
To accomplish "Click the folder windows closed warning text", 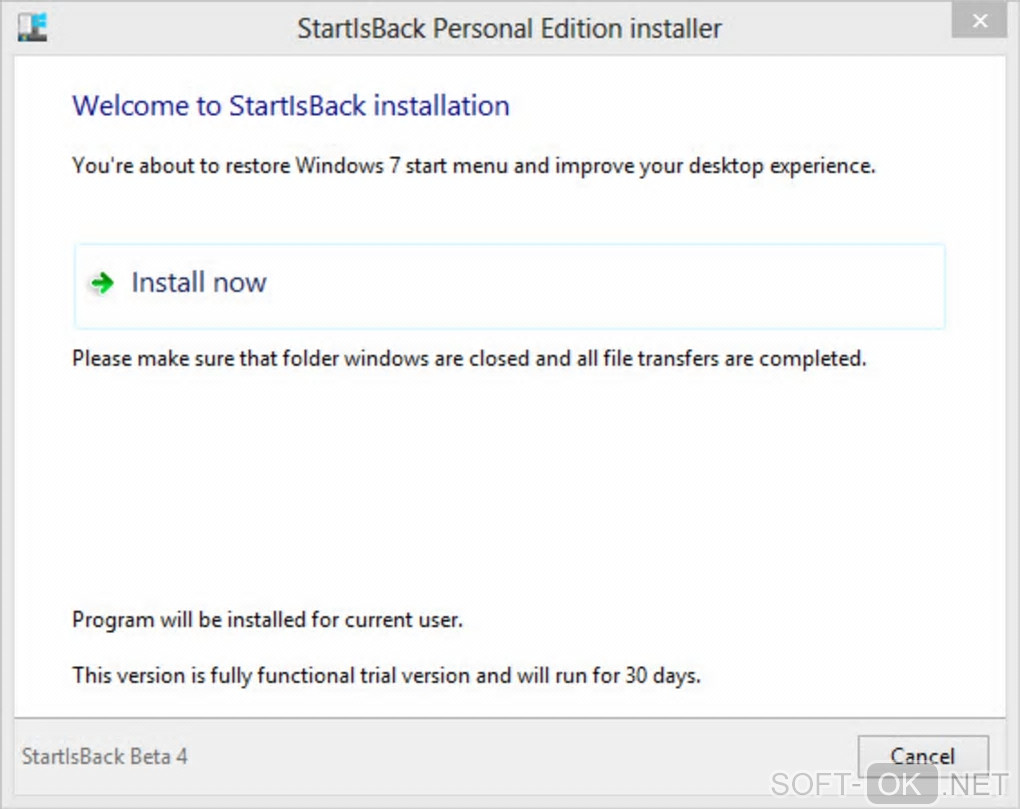I will tap(468, 358).
